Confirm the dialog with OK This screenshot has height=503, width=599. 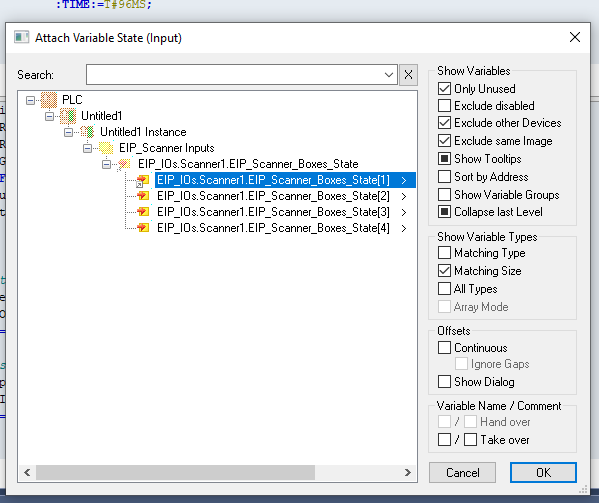point(543,473)
